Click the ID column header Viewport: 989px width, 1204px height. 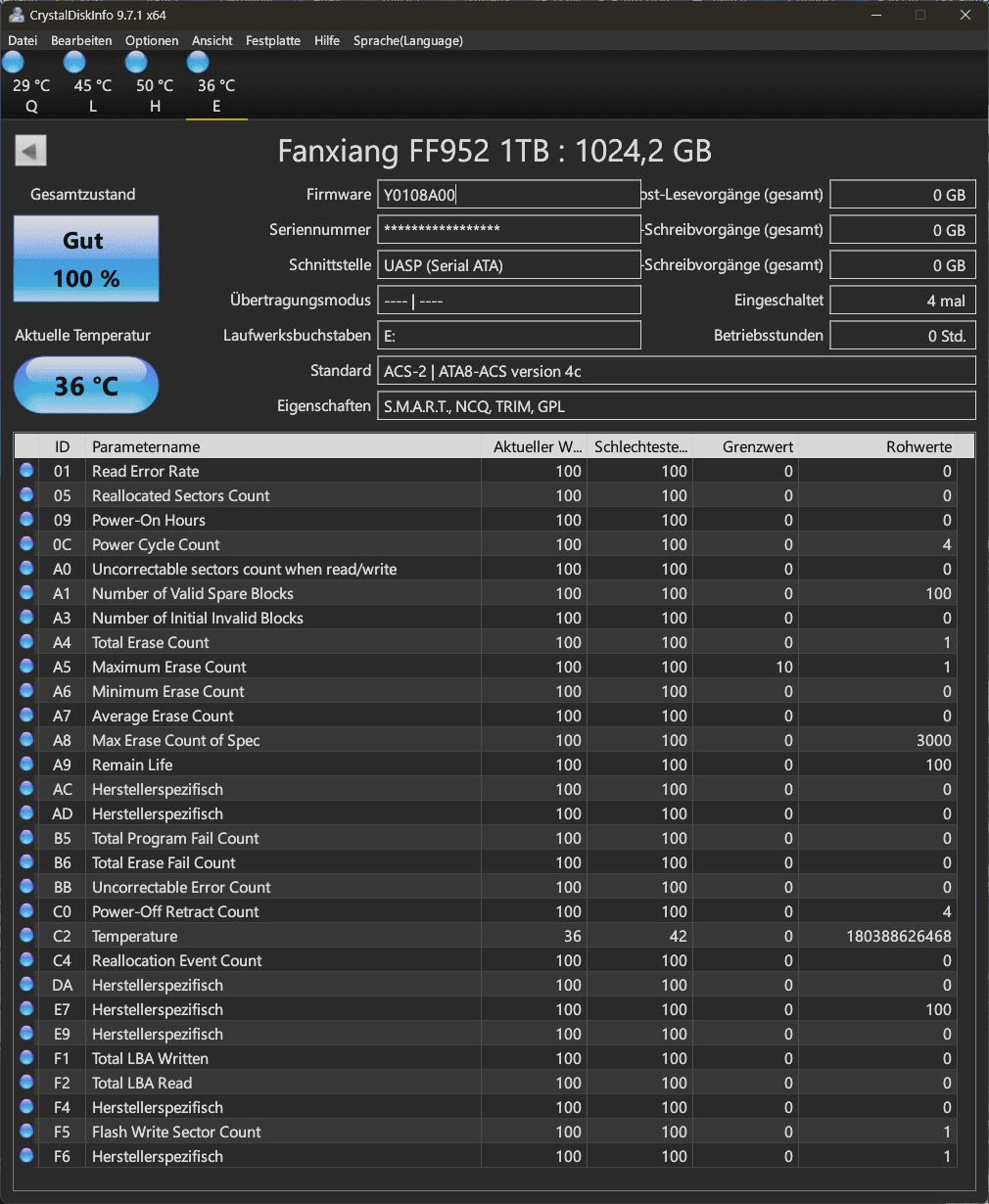[x=62, y=446]
